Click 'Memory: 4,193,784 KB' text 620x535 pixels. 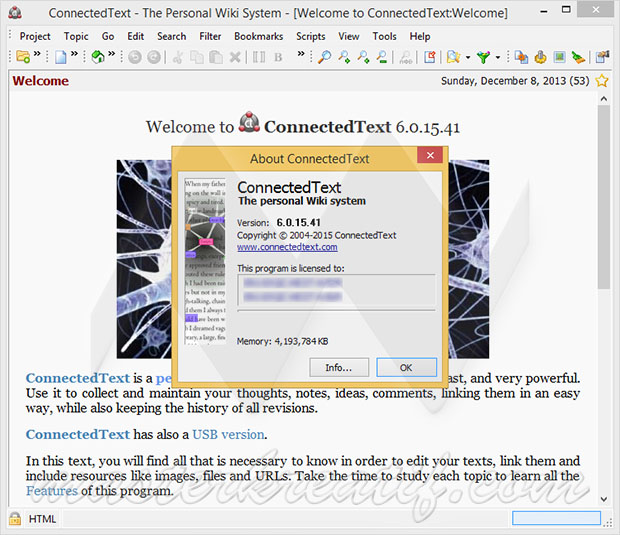(282, 341)
